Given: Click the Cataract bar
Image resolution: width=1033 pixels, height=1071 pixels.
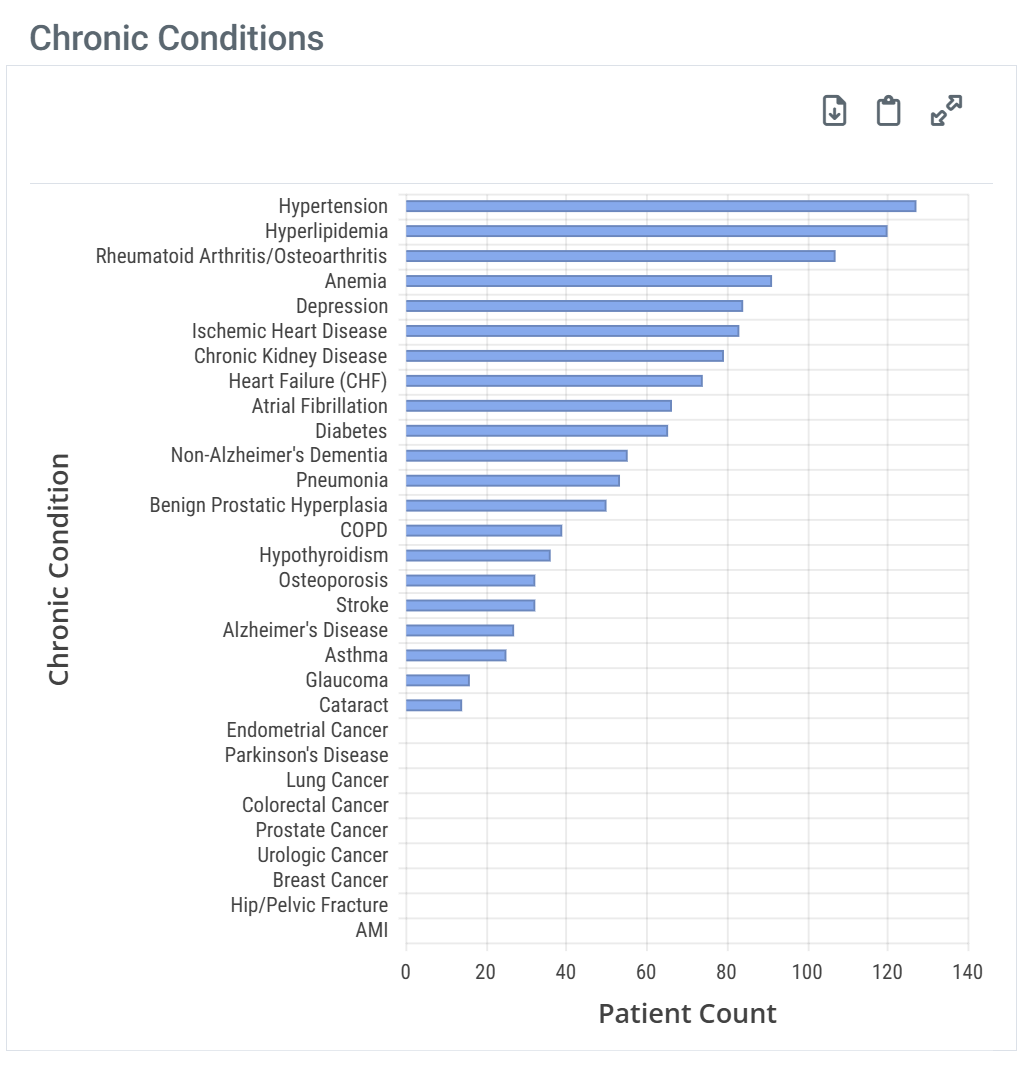Looking at the screenshot, I should (434, 705).
